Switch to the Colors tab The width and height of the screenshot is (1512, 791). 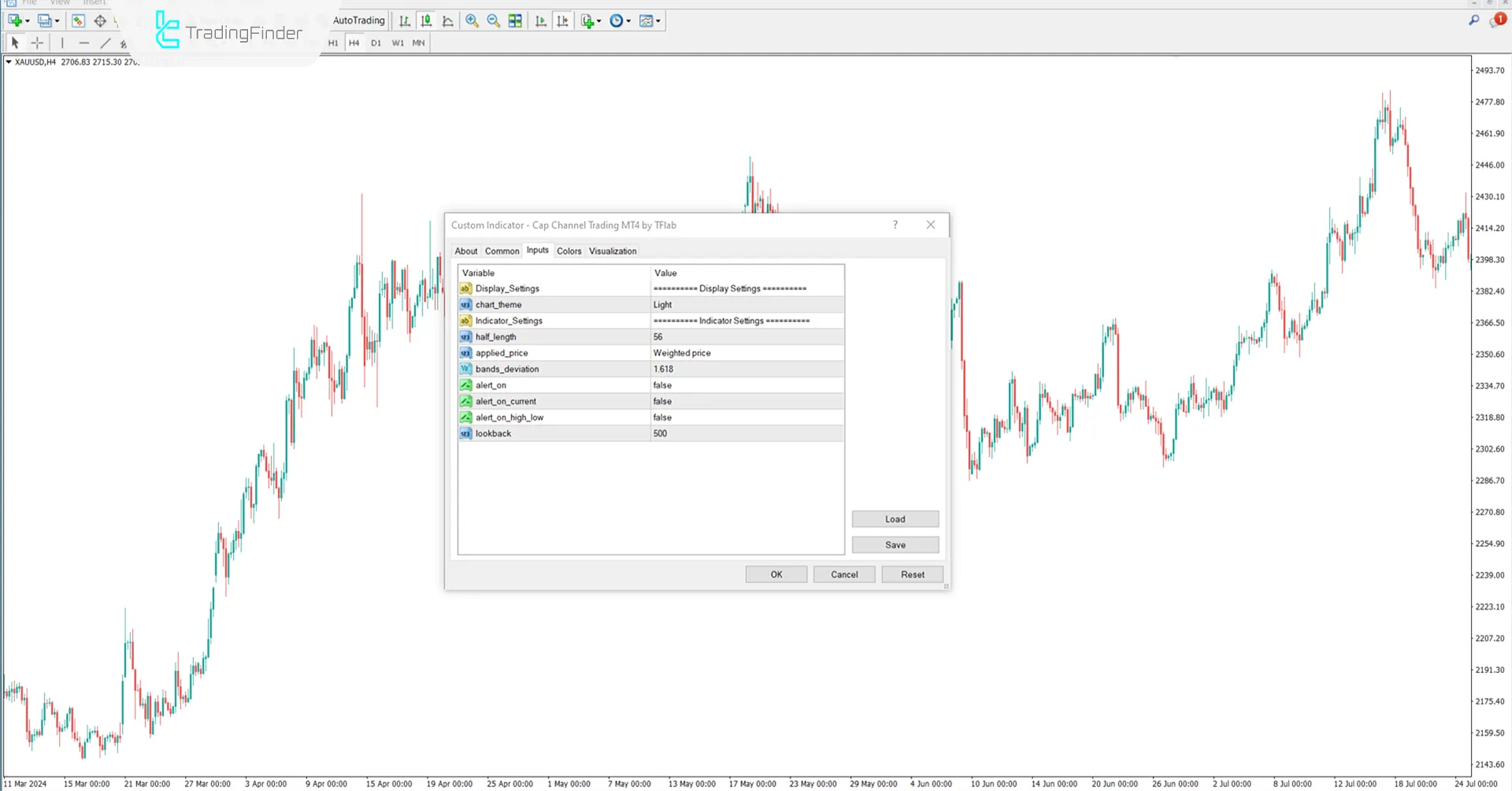pos(569,251)
